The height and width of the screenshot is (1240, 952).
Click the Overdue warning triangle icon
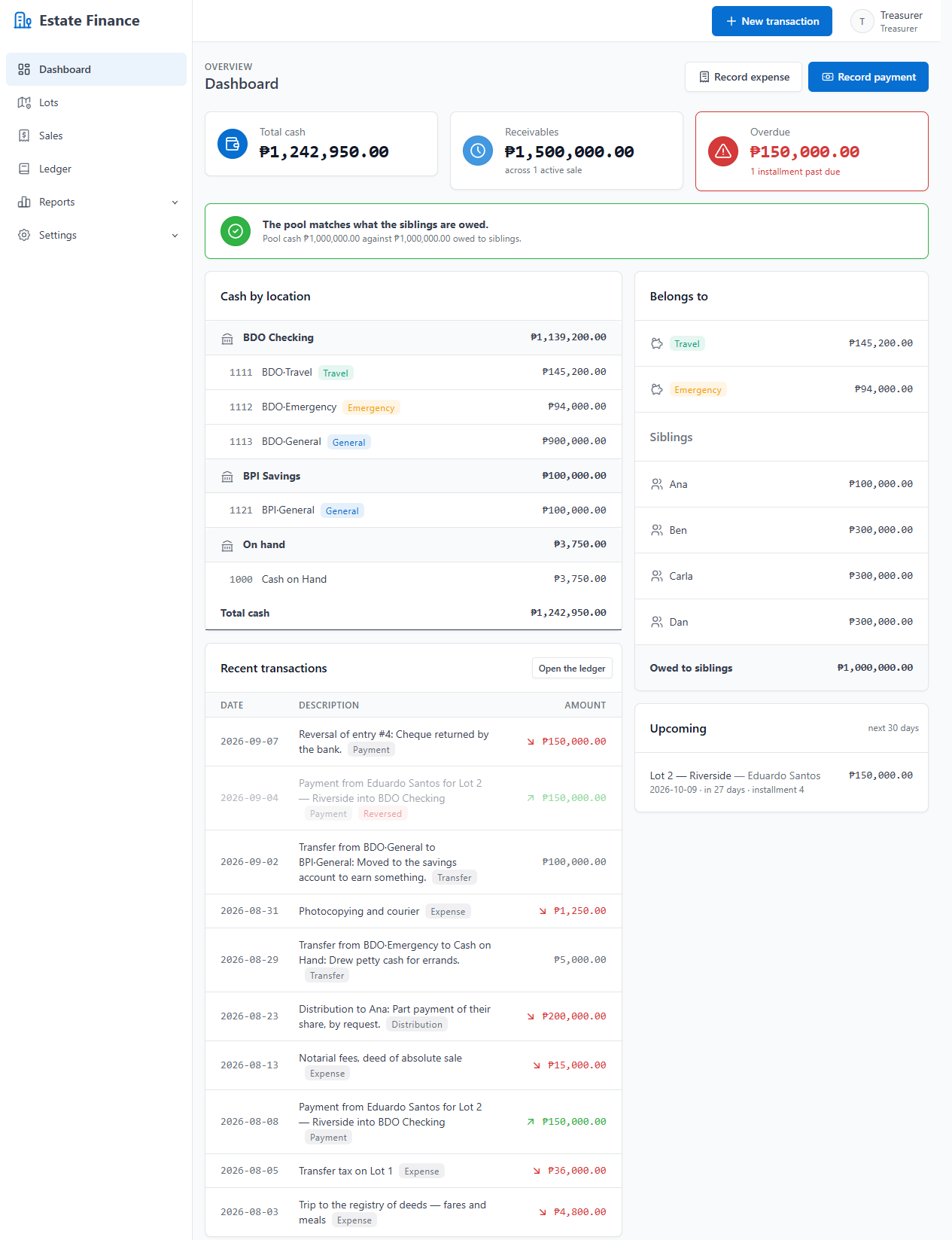pyautogui.click(x=723, y=151)
